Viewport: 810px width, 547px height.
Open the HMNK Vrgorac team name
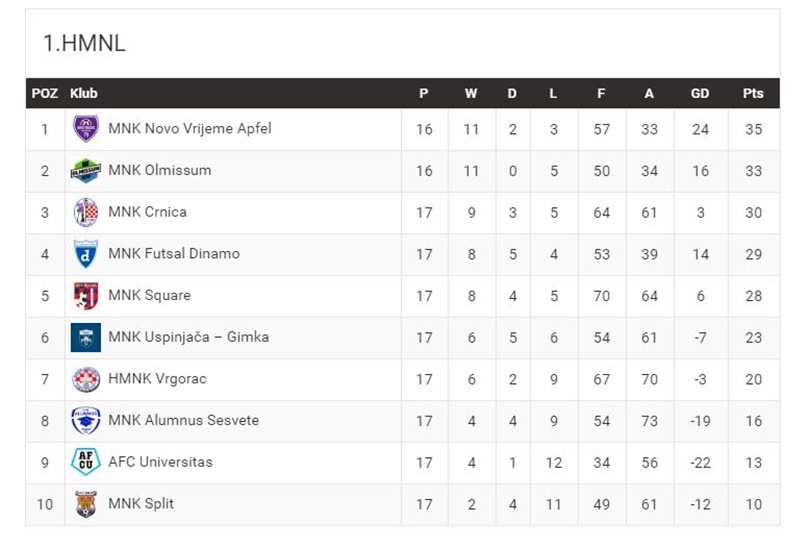(158, 379)
